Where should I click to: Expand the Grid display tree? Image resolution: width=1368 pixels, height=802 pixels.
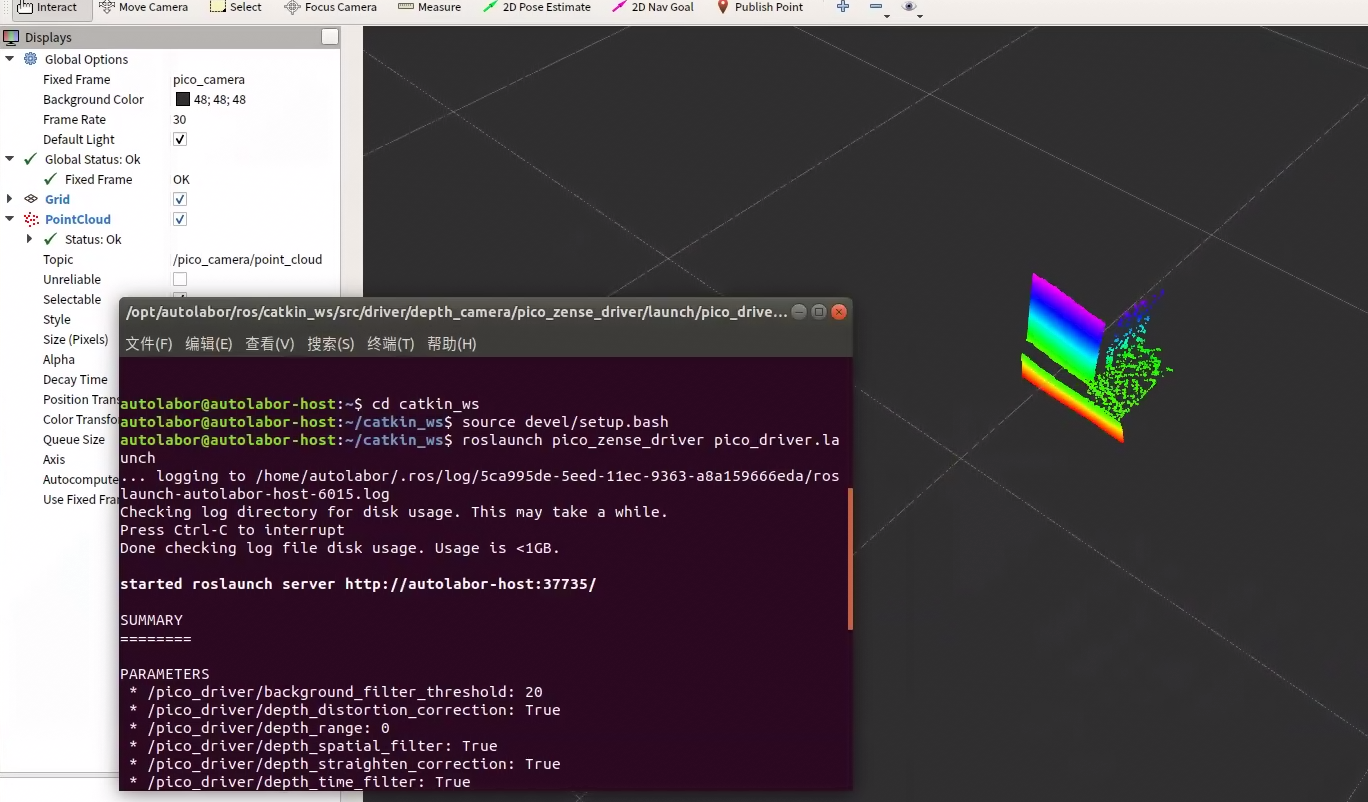[x=10, y=199]
